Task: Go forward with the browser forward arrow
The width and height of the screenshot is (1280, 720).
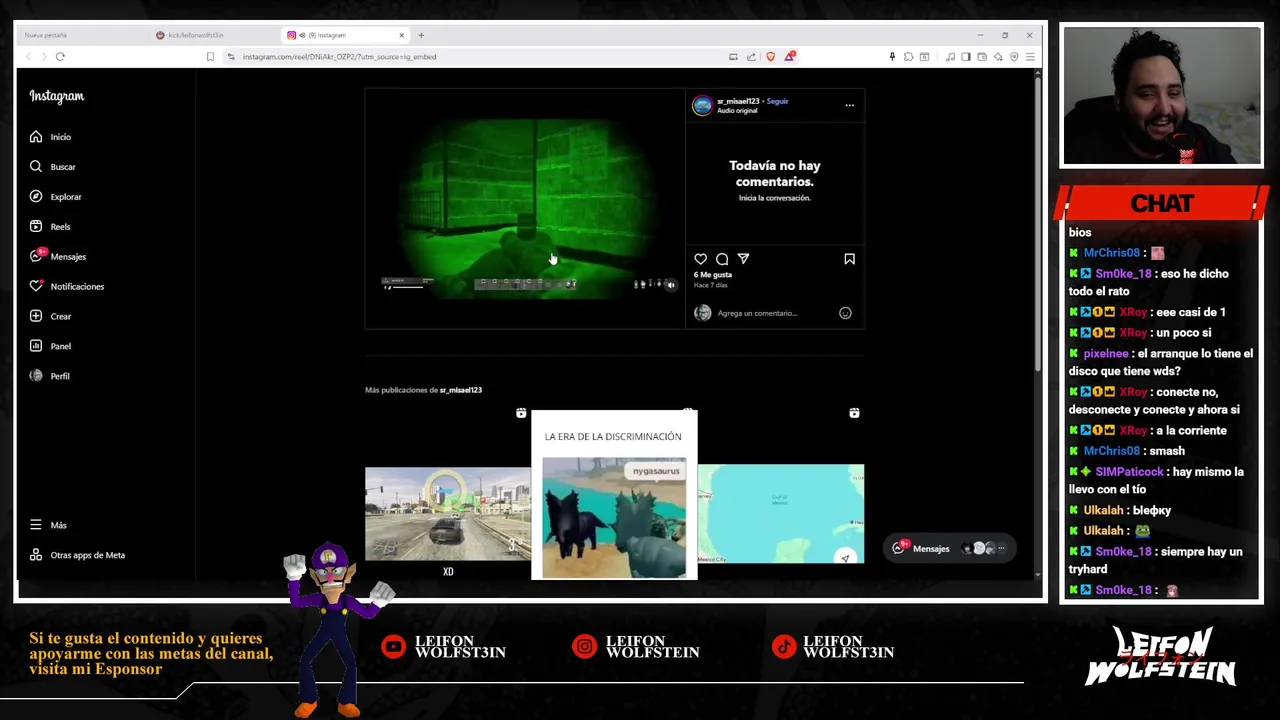Action: pyautogui.click(x=43, y=57)
